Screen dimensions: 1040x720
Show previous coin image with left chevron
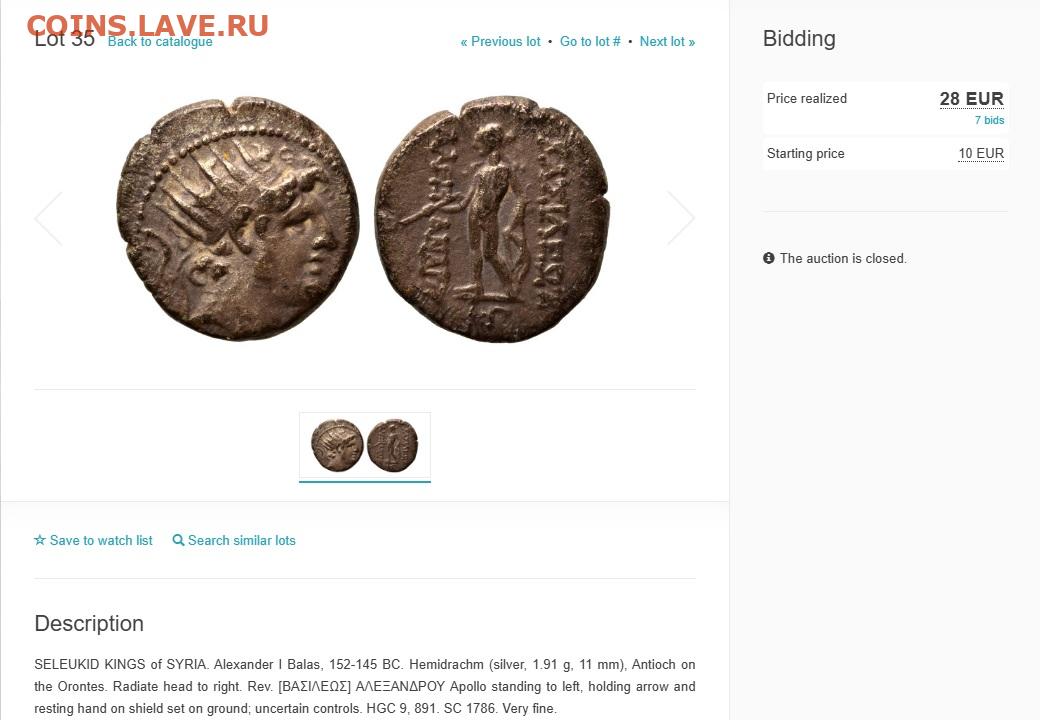(x=48, y=218)
